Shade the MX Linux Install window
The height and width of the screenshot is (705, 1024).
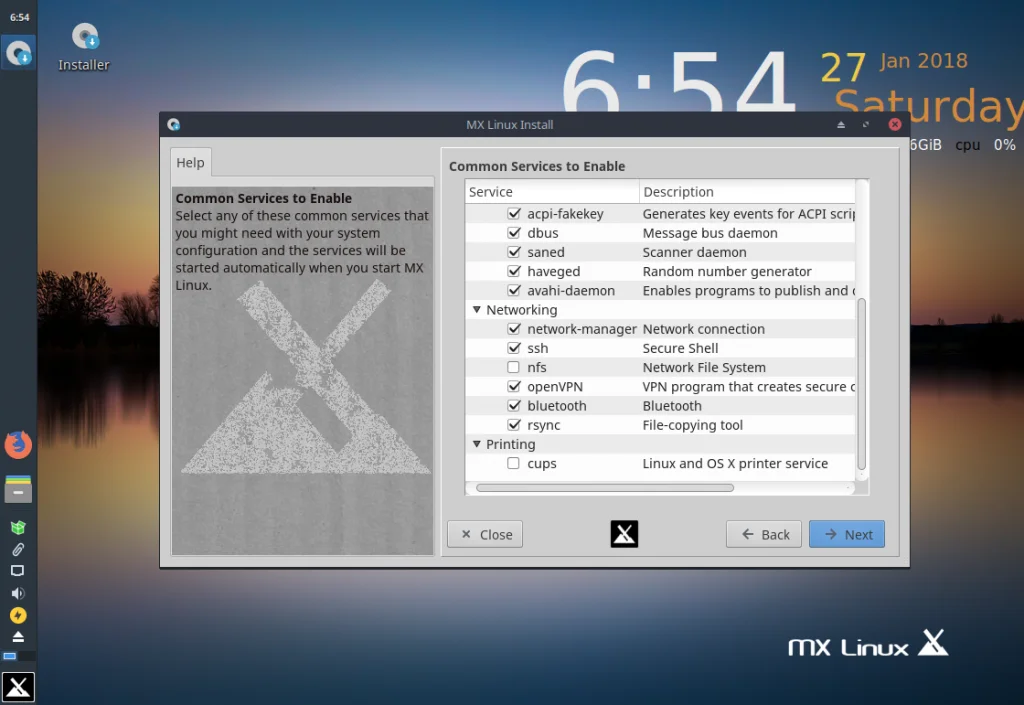pyautogui.click(x=841, y=124)
